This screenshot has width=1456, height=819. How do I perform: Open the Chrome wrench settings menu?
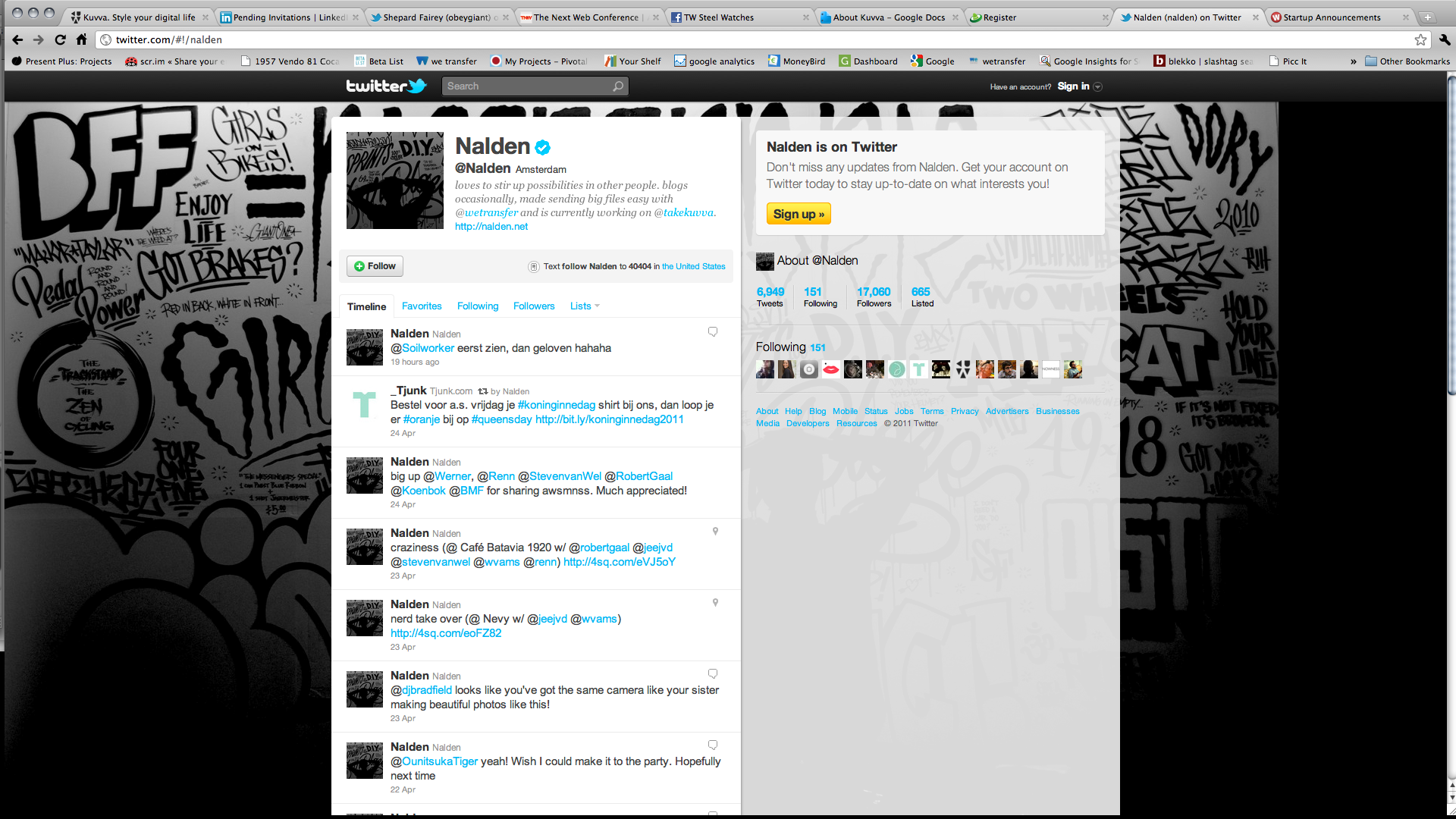click(1444, 39)
